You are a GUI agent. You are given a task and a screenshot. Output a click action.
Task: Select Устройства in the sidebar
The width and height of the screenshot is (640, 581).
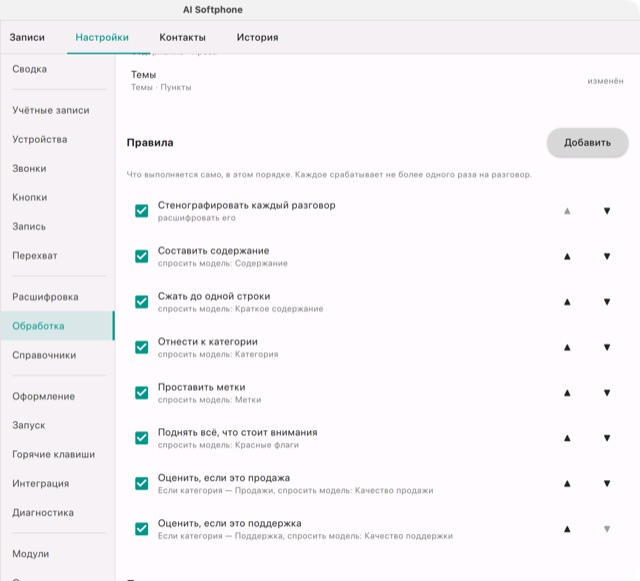tap(57, 139)
